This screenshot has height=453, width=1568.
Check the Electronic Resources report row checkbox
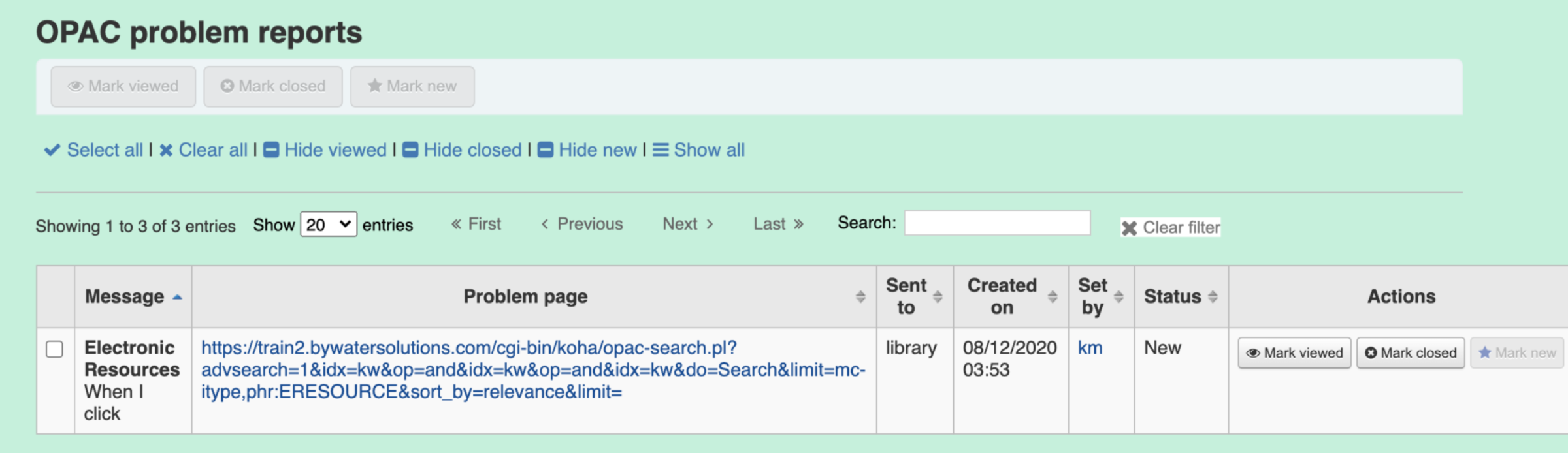tap(55, 349)
